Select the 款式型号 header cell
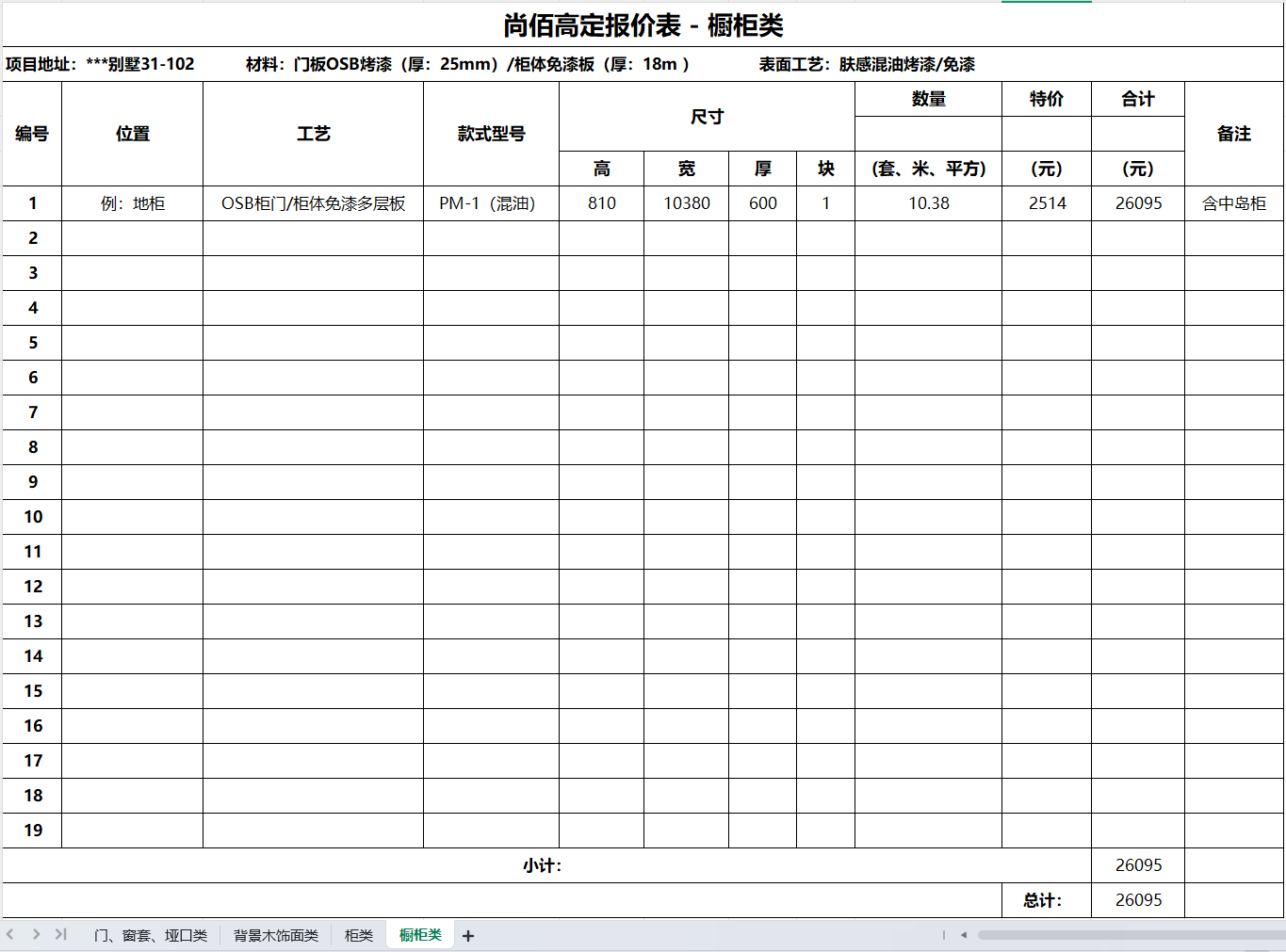The width and height of the screenshot is (1286, 952). tap(491, 134)
